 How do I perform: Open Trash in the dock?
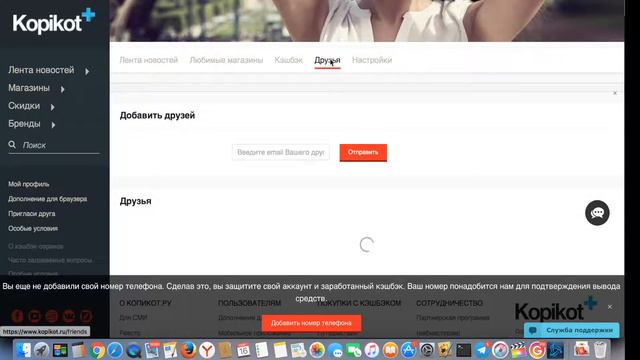click(x=600, y=350)
